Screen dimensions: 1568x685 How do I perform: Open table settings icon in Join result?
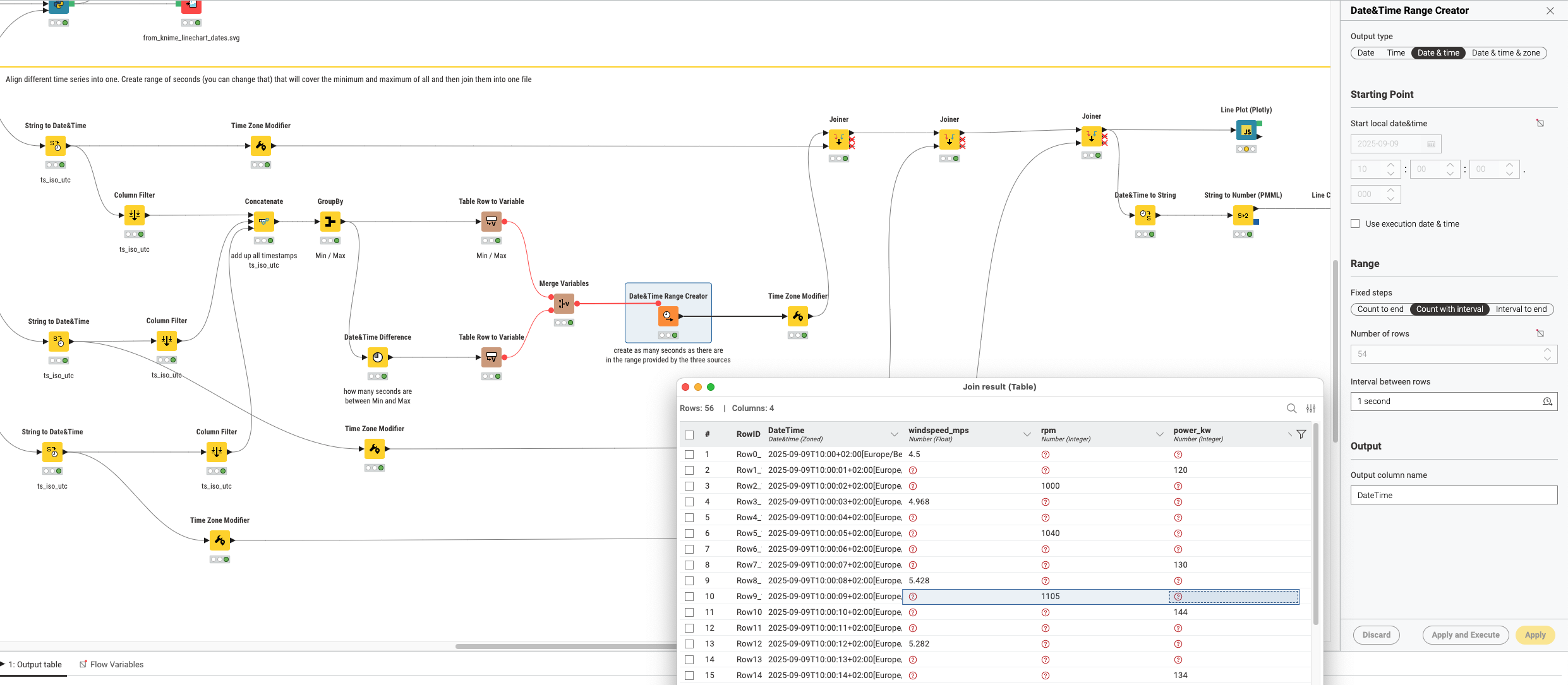[x=1311, y=408]
